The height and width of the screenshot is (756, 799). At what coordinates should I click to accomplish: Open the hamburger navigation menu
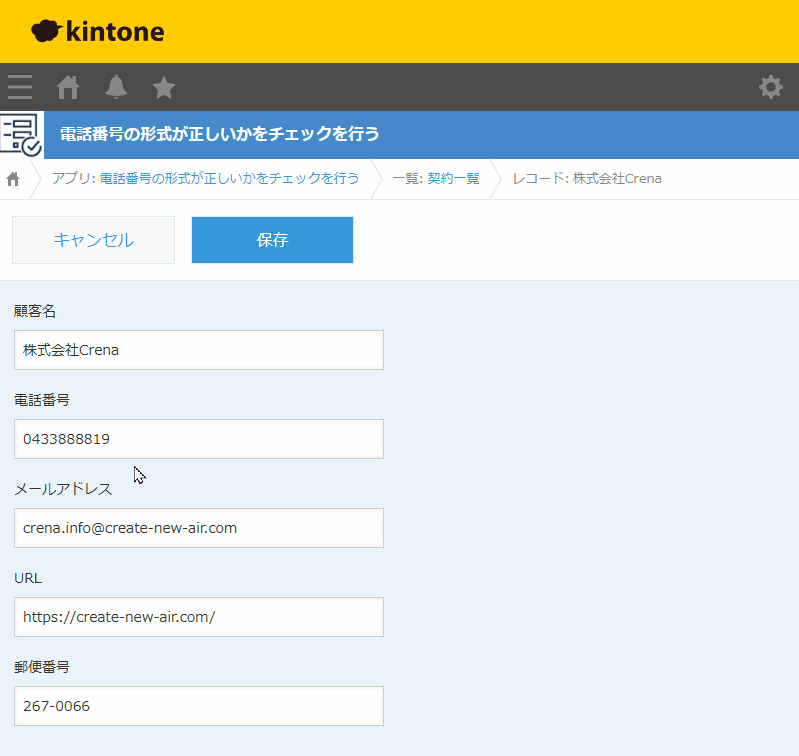20,87
